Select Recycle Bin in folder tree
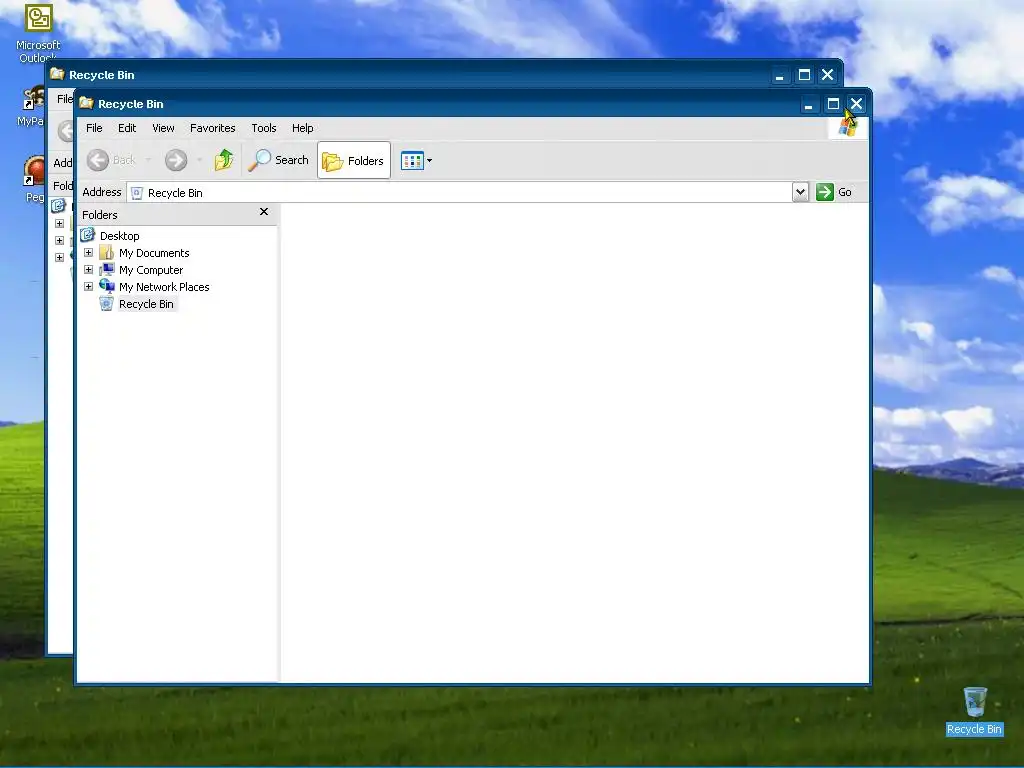The height and width of the screenshot is (768, 1024). coord(146,304)
